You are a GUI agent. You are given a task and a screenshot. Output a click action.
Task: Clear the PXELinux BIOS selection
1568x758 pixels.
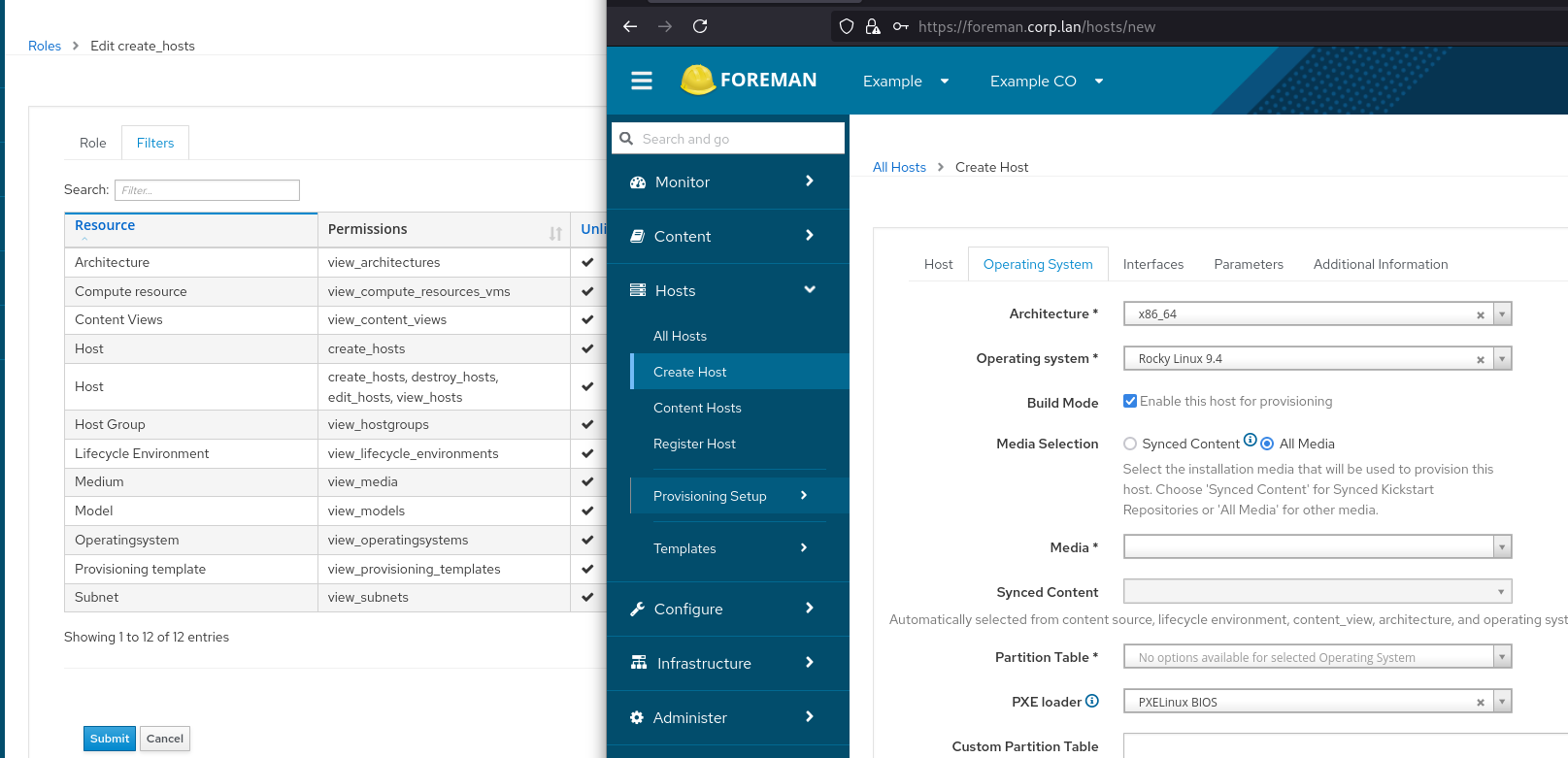[x=1481, y=703]
